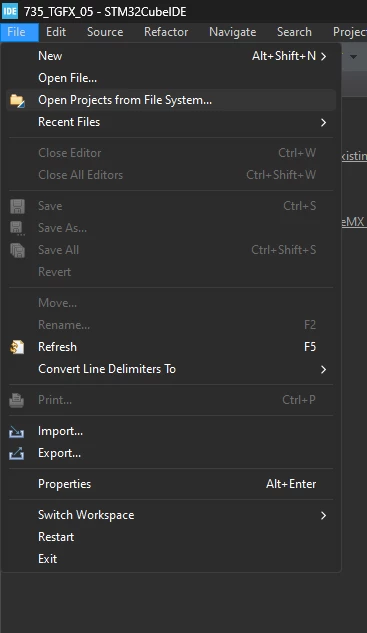Click the toolbar dropdown arrow behind the menu
367x633 pixels.
(353, 57)
